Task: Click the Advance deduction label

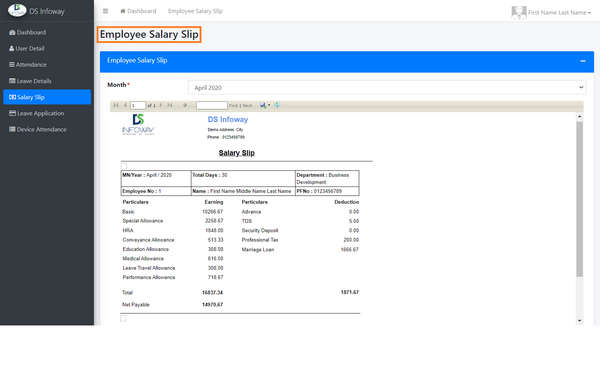Action: 251,212
